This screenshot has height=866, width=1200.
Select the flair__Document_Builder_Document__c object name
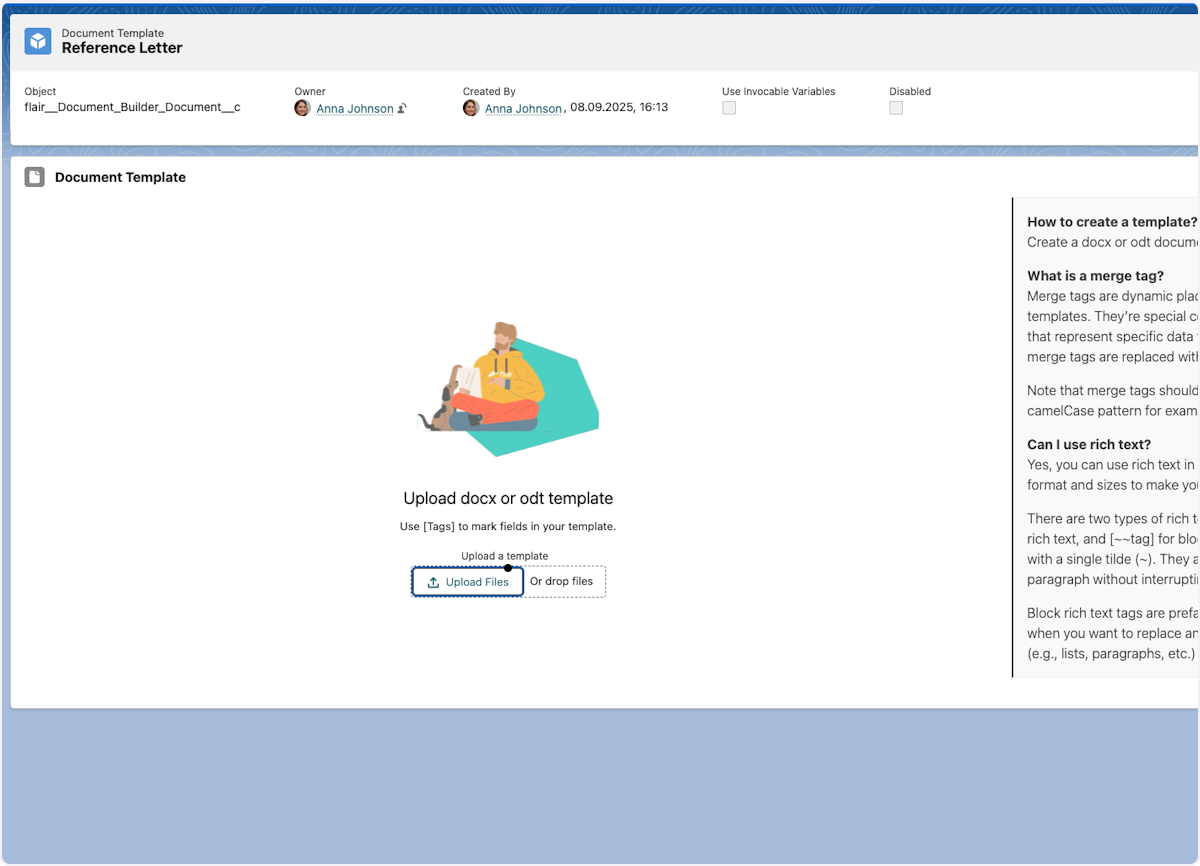[131, 107]
